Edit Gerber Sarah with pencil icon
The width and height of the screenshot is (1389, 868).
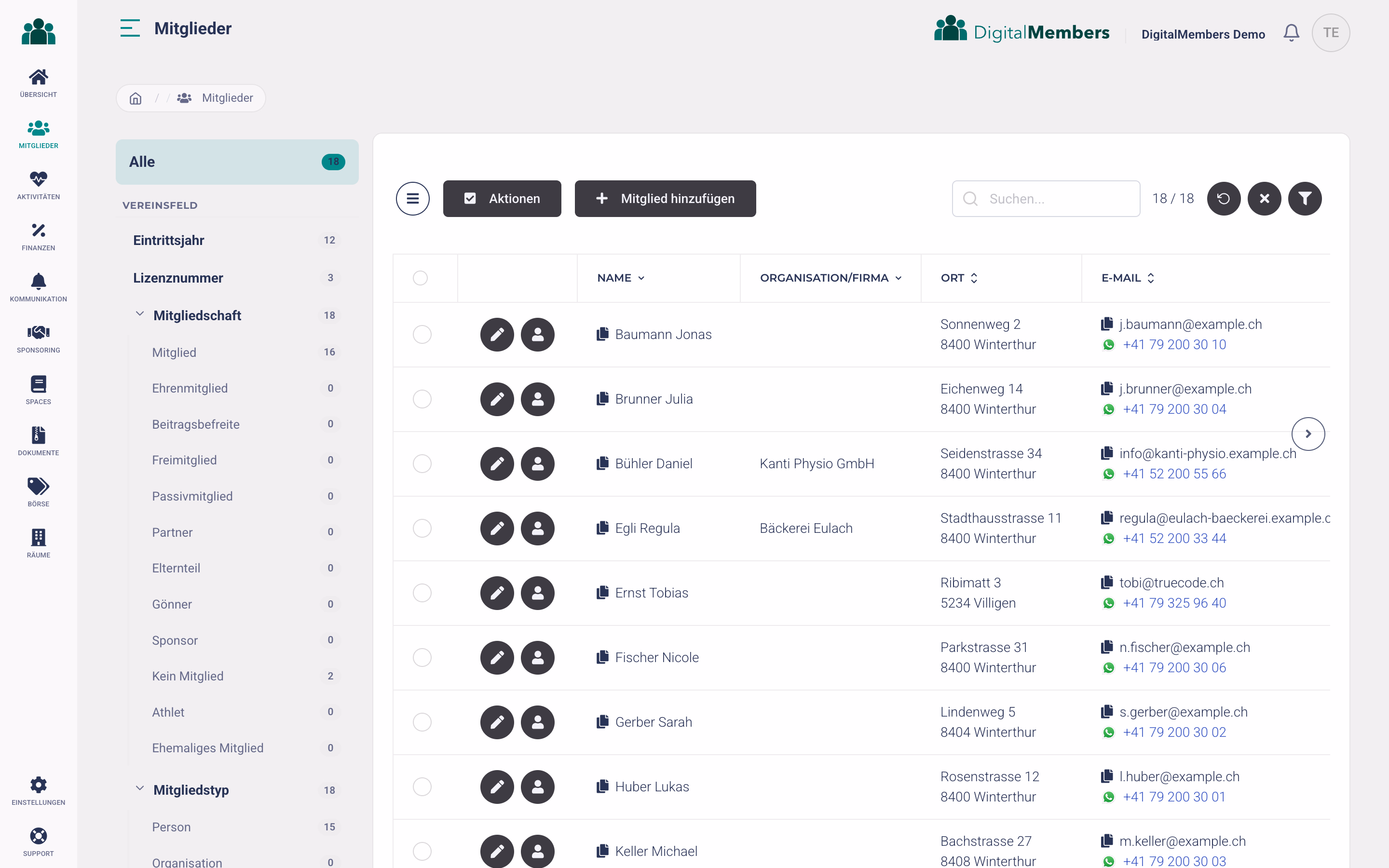[497, 722]
